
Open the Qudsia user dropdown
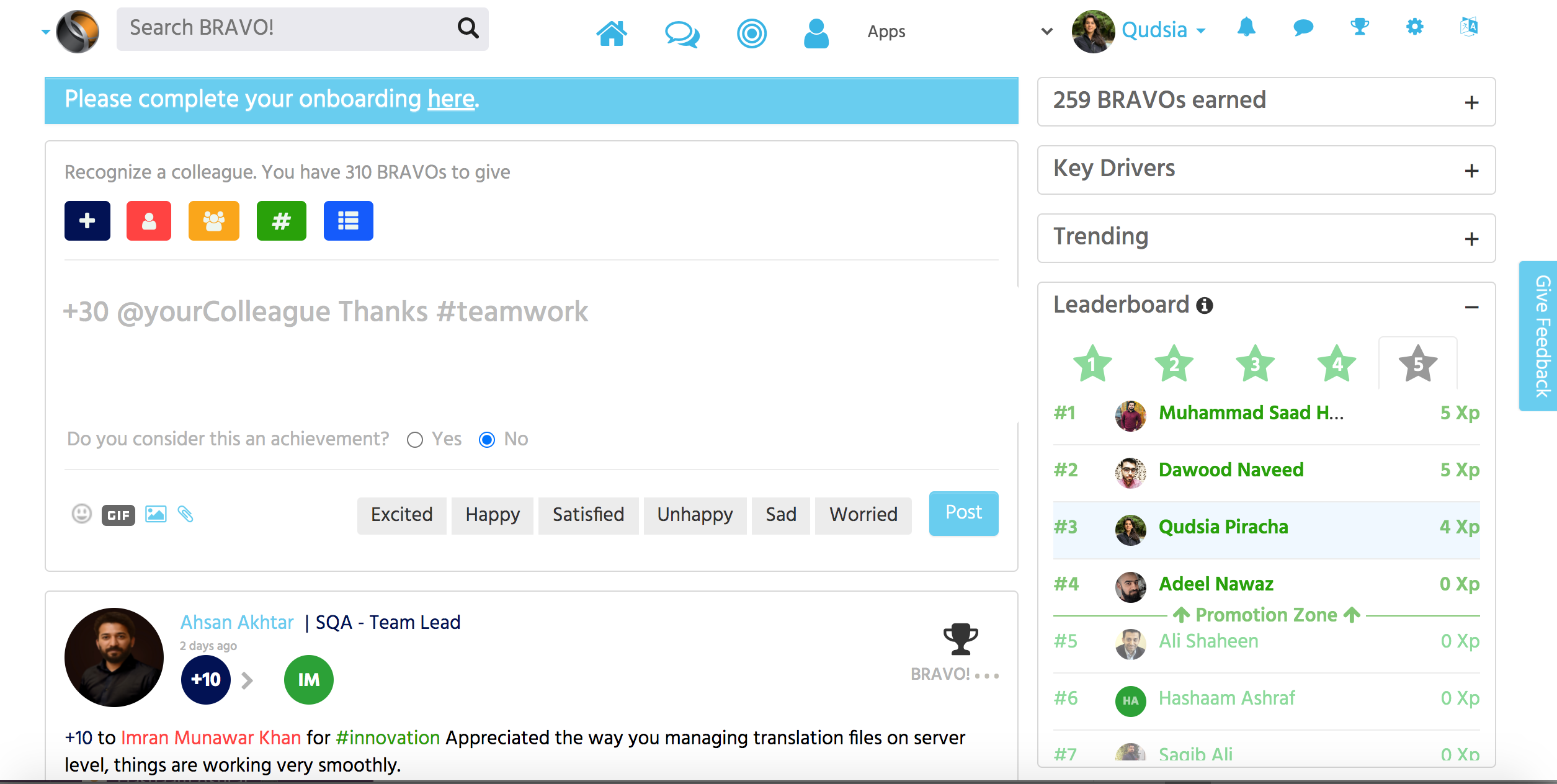click(1164, 30)
